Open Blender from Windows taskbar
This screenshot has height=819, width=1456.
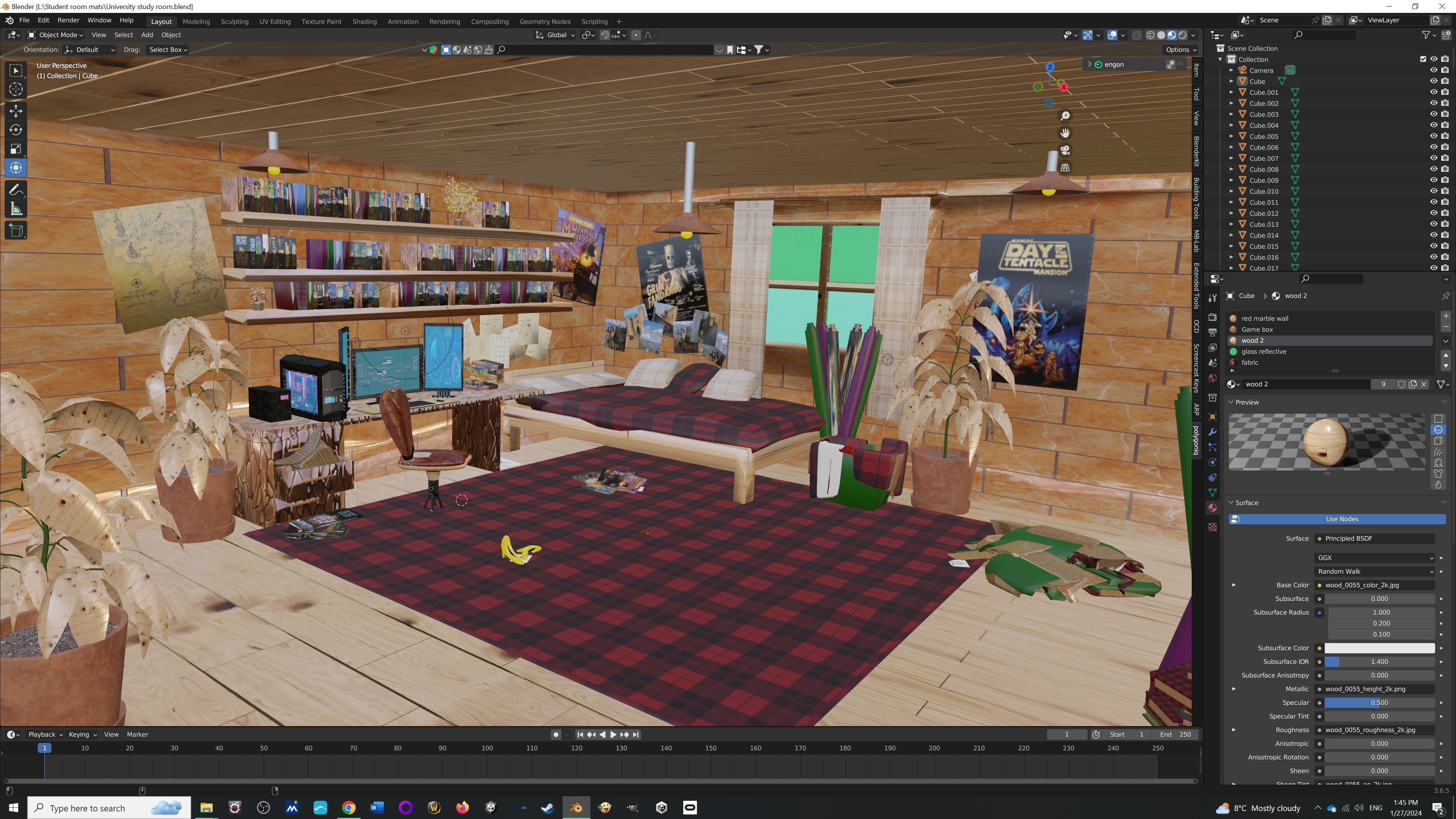click(x=576, y=808)
